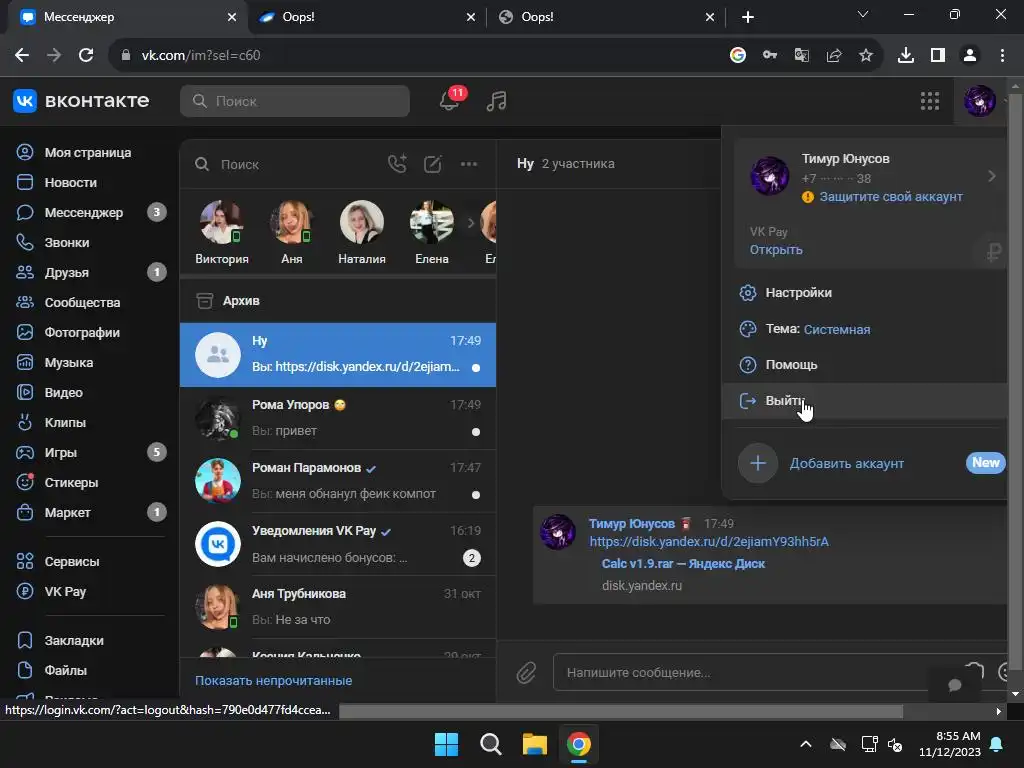The height and width of the screenshot is (768, 1024).
Task: Open the user avatar dropdown in header
Action: 980,101
